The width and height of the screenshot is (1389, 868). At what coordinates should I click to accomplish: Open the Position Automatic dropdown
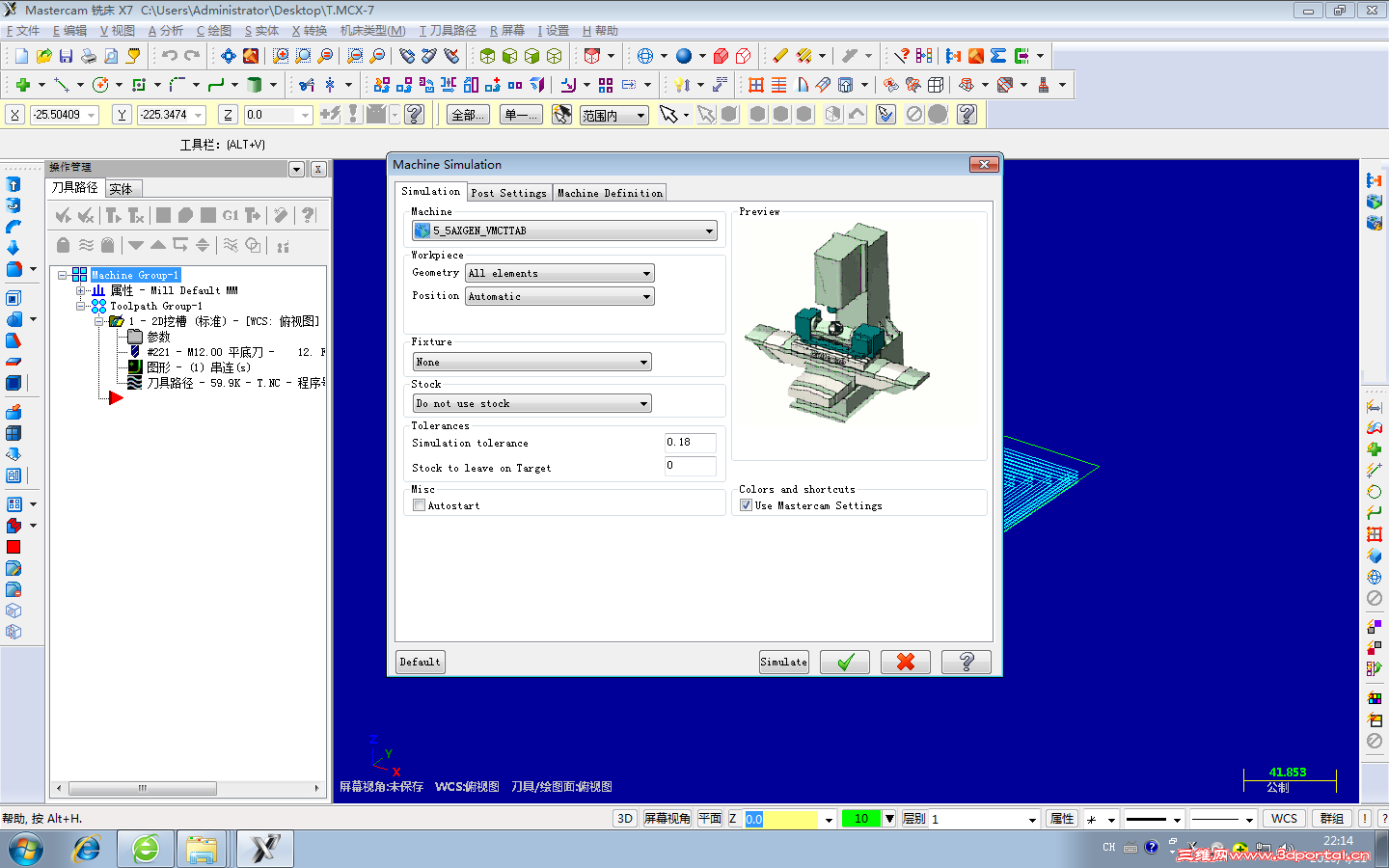click(559, 296)
